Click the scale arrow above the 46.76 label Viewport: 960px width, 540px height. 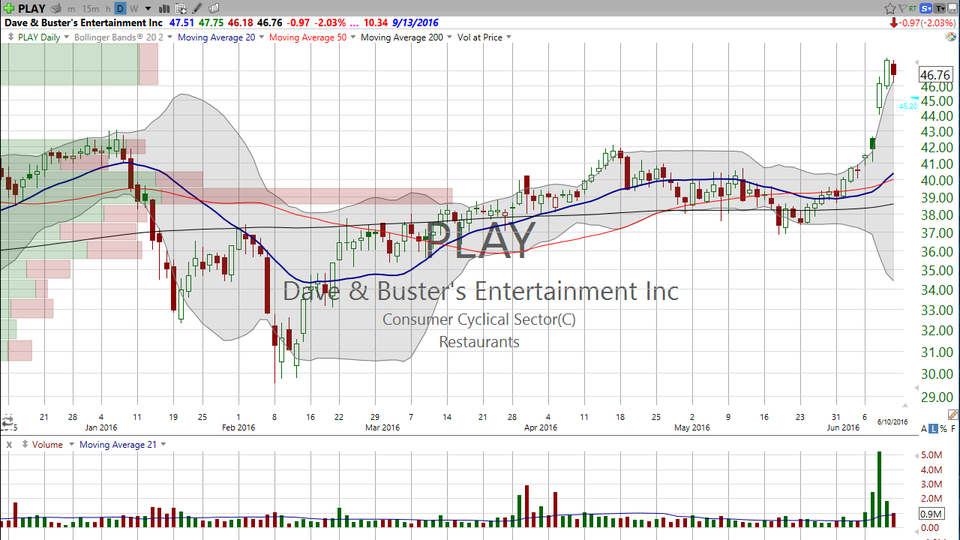coord(917,62)
